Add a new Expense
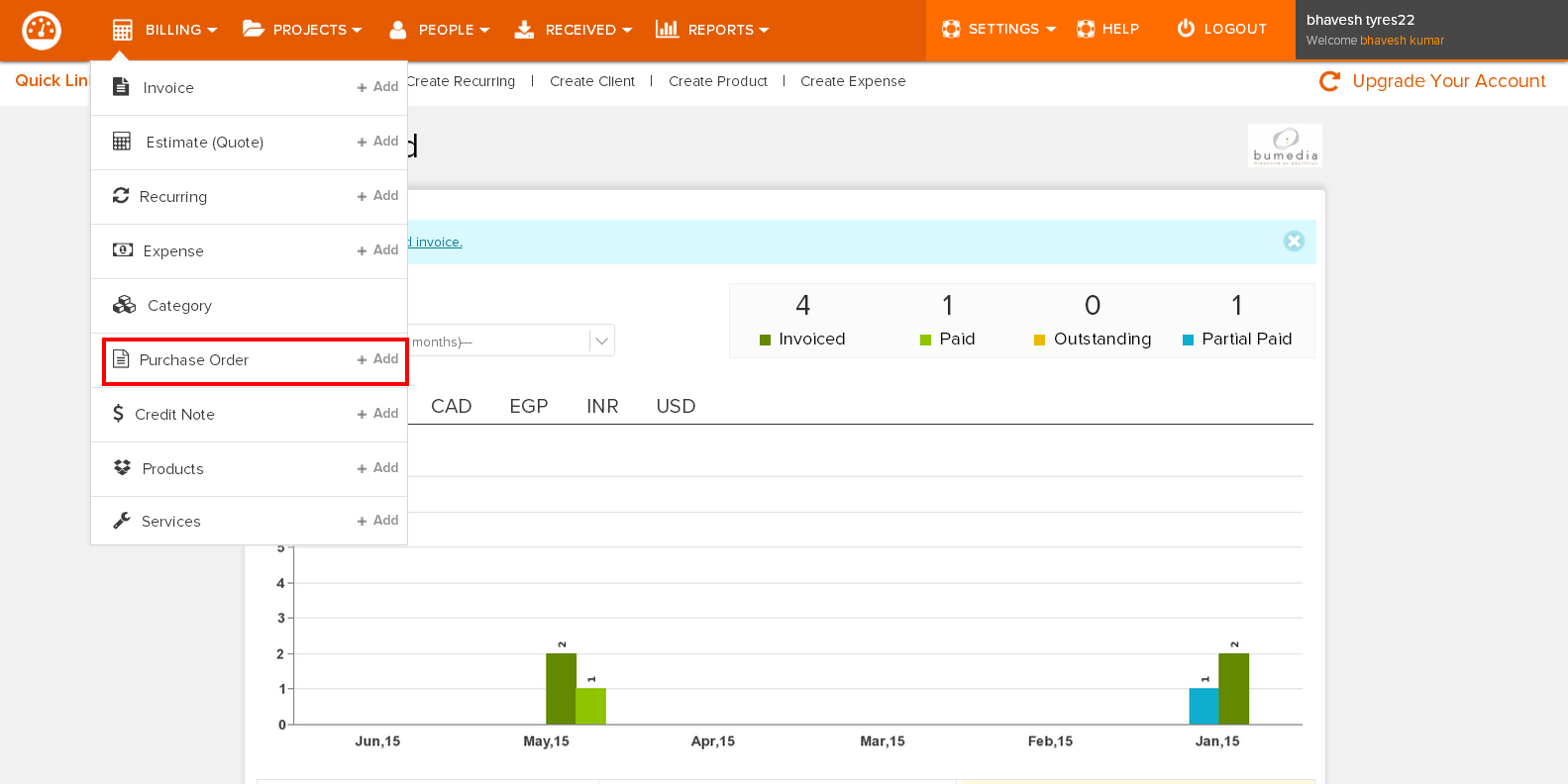This screenshot has height=784, width=1568. click(x=378, y=250)
